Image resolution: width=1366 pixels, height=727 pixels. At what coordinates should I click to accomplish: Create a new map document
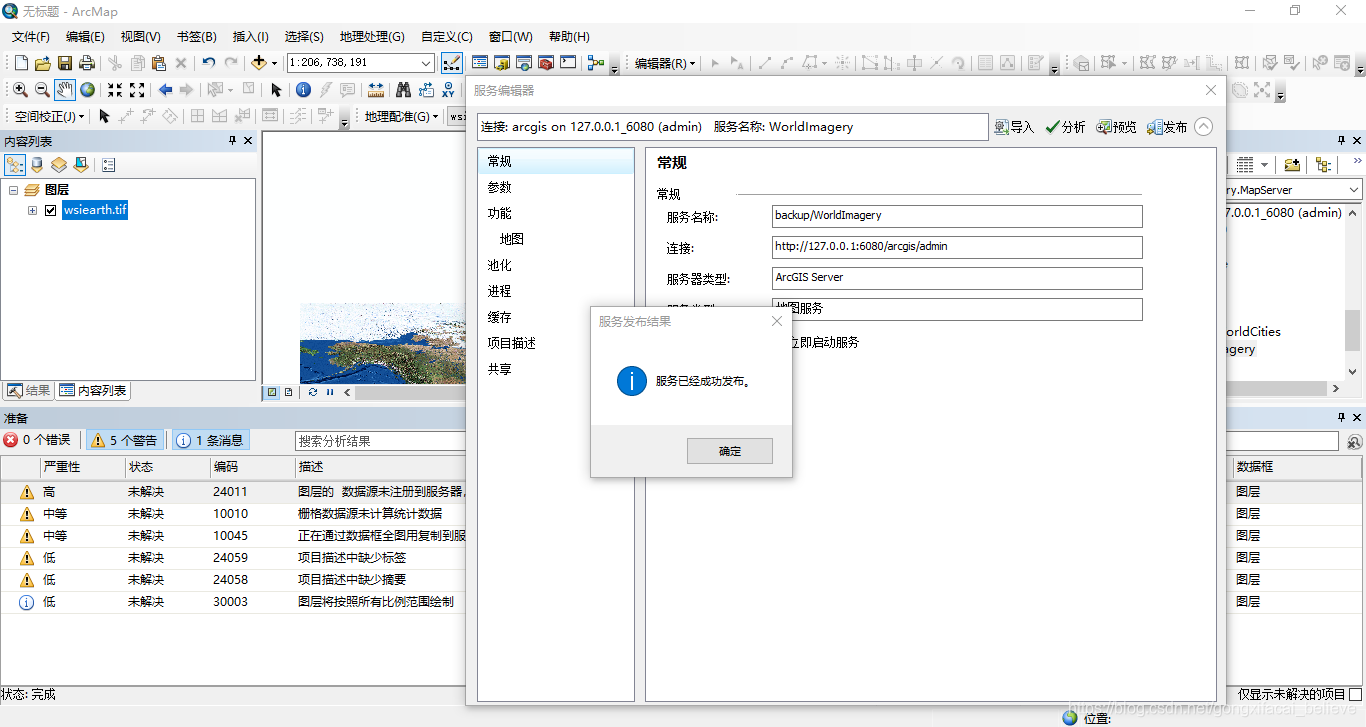20,63
